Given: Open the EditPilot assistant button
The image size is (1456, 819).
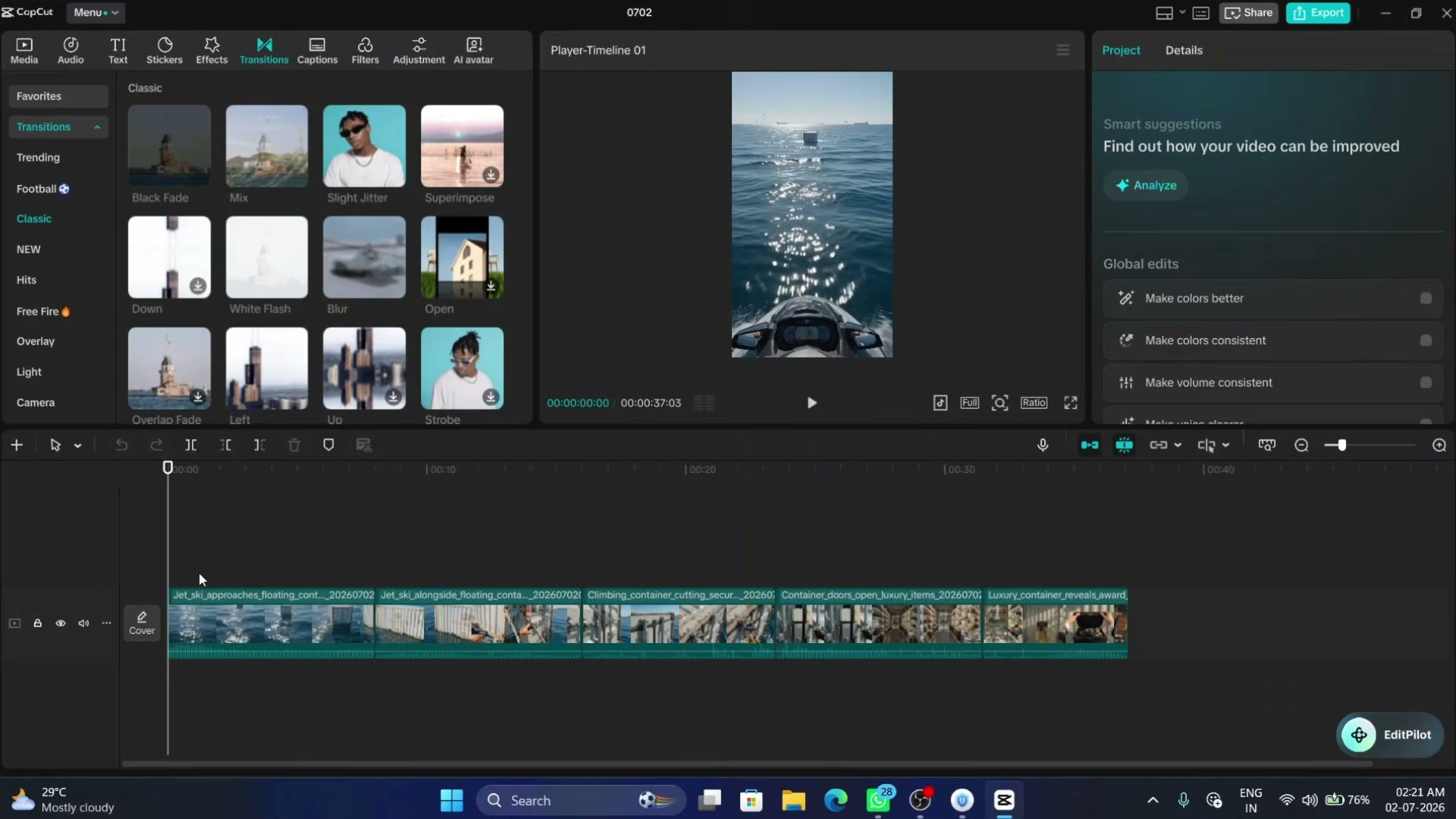Looking at the screenshot, I should pos(1389,734).
